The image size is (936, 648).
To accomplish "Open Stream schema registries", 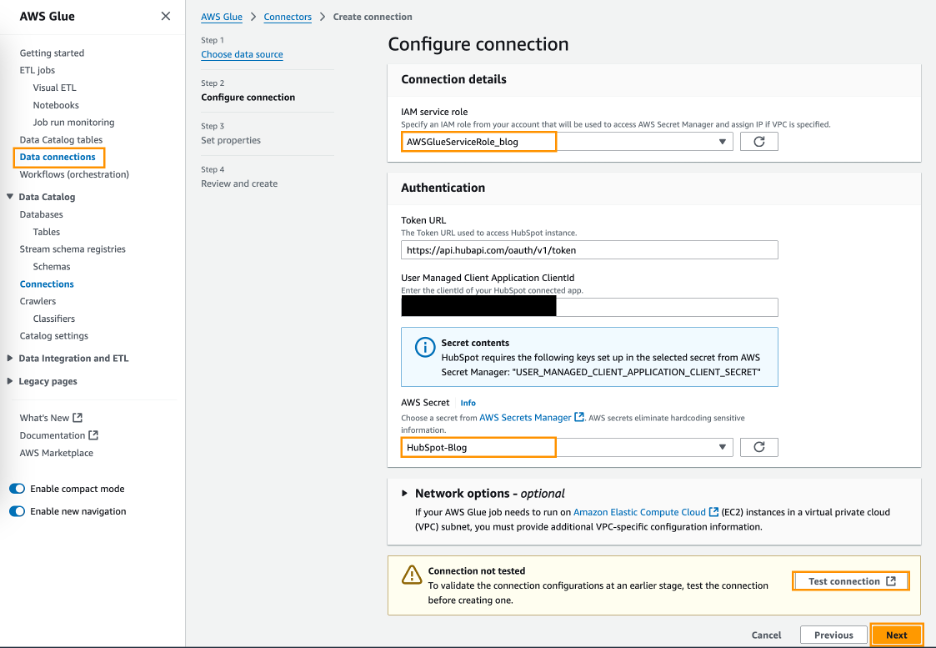I will (72, 249).
